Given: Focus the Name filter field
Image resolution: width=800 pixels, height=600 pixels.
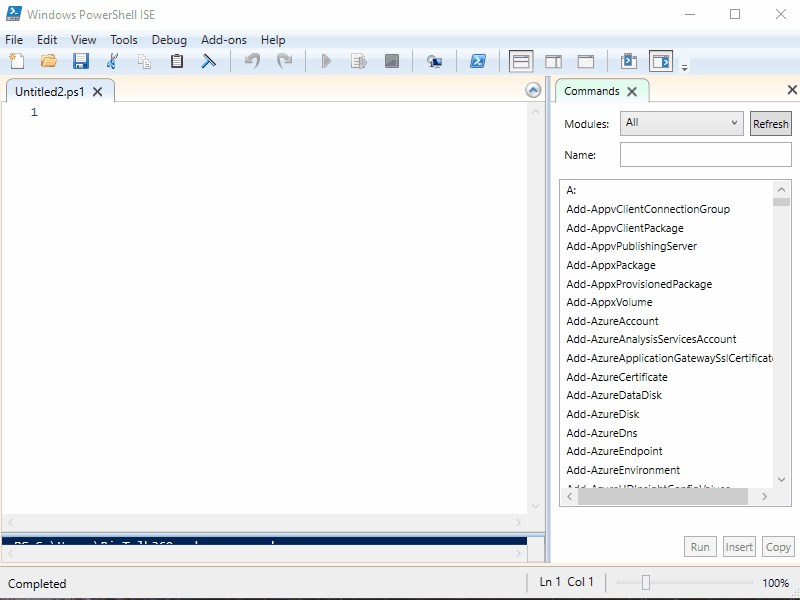Looking at the screenshot, I should [706, 155].
